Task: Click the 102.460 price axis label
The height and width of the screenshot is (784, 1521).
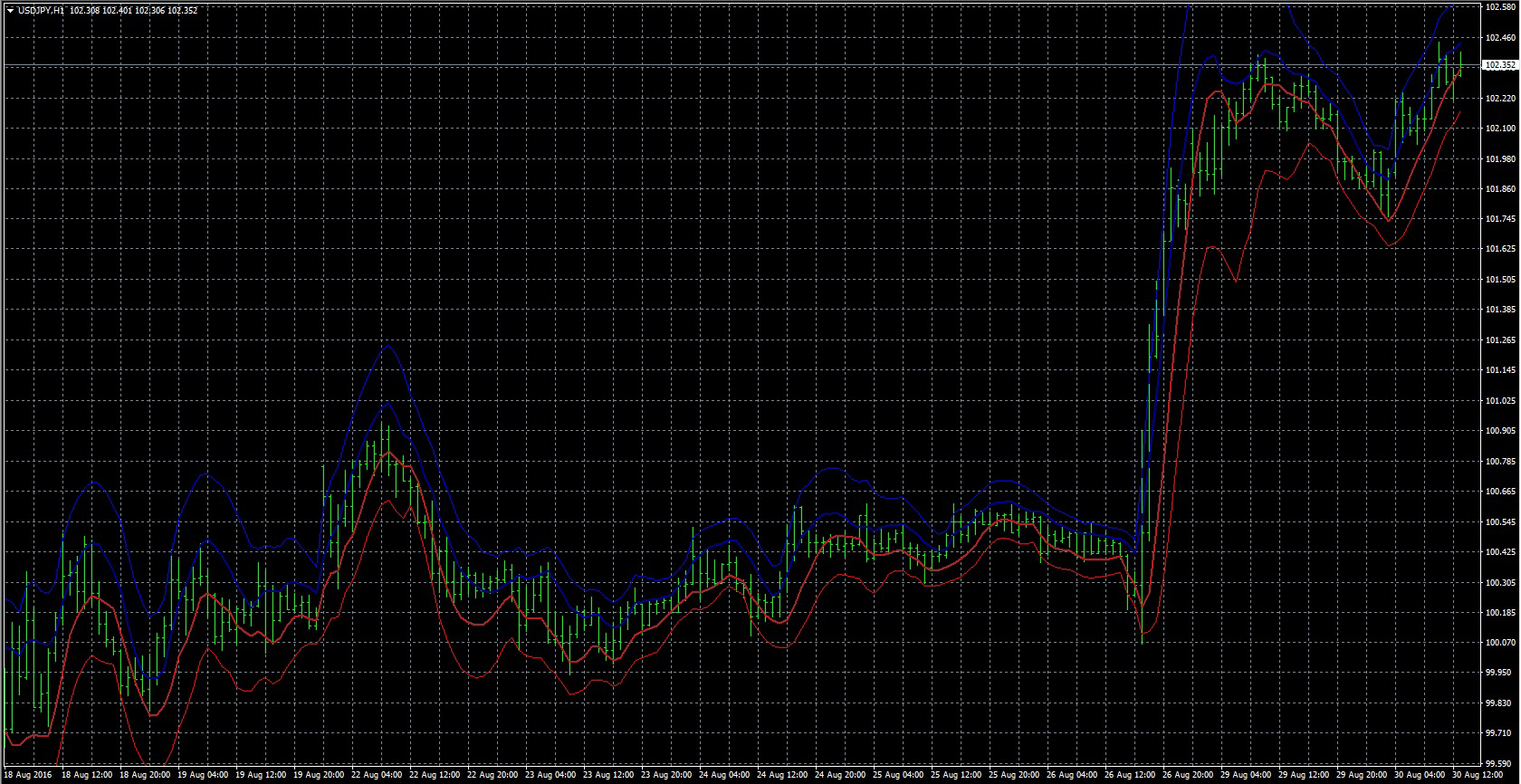Action: click(1500, 38)
